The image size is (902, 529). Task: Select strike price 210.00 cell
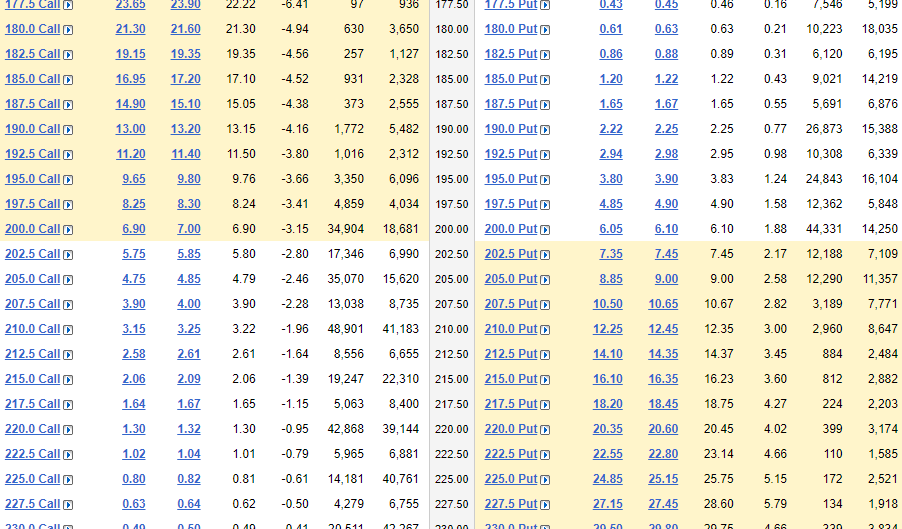tap(452, 329)
